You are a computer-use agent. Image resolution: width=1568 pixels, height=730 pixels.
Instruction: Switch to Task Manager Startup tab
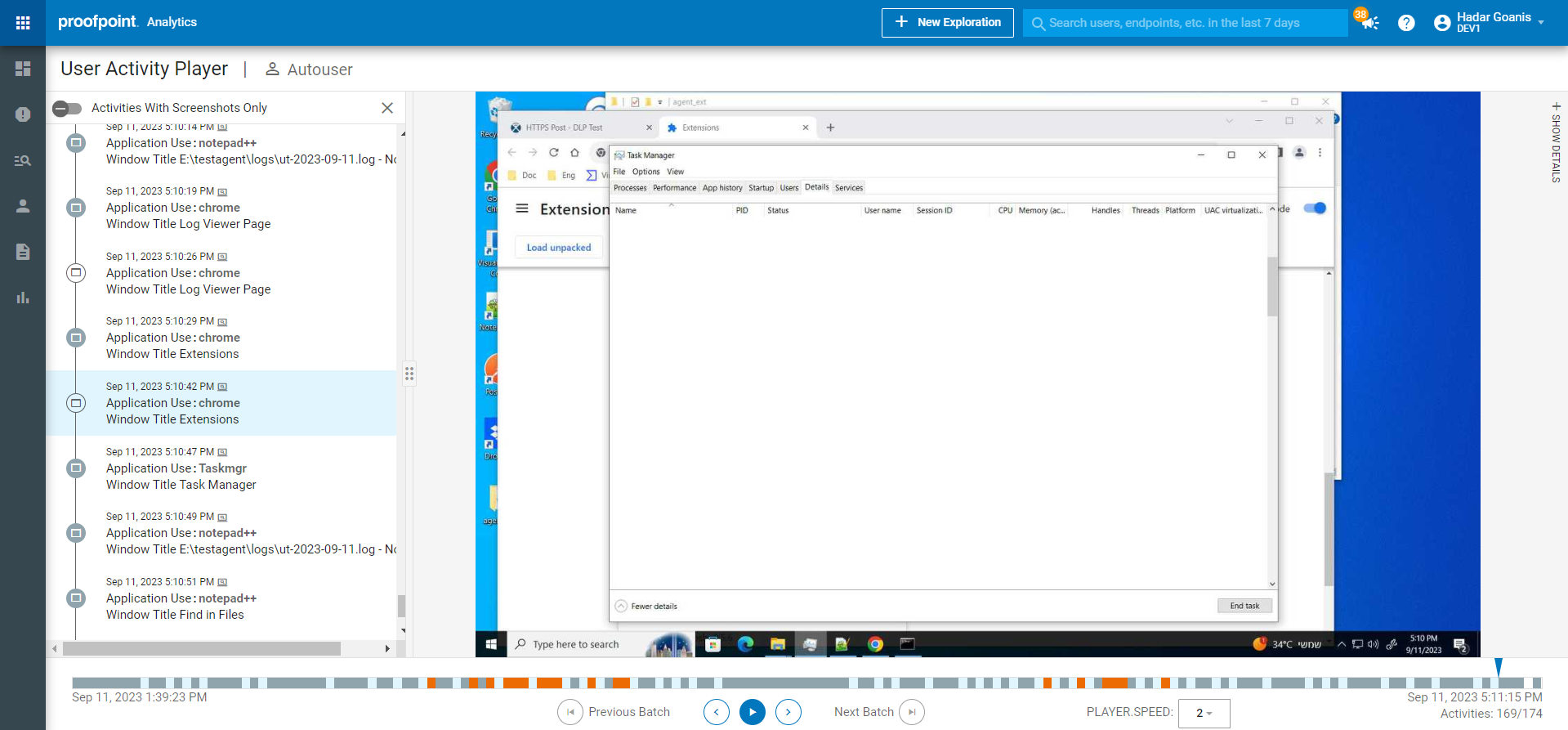[761, 188]
